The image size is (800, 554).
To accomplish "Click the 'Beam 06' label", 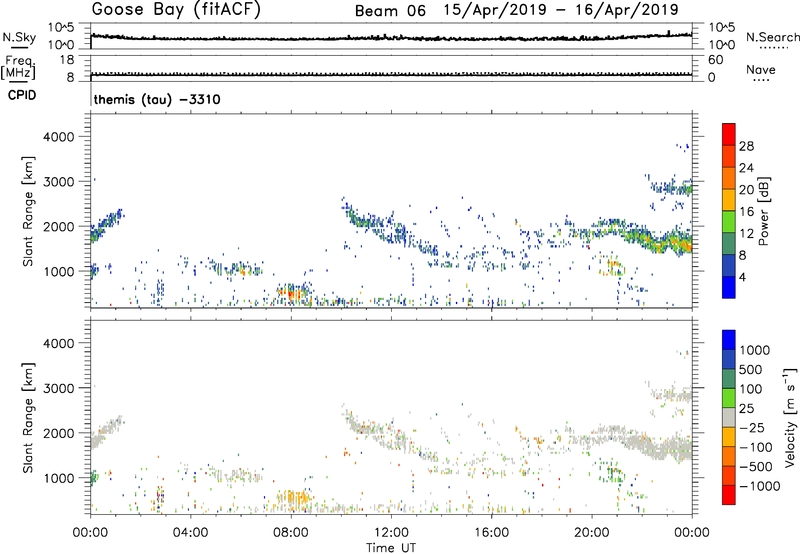I will point(390,11).
